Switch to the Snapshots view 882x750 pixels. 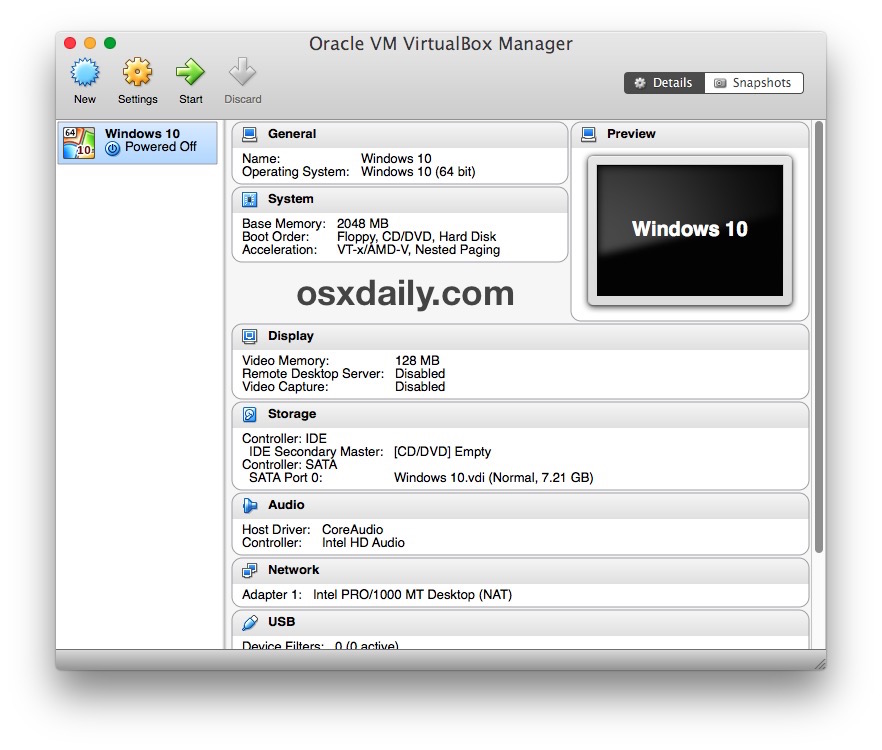(753, 83)
